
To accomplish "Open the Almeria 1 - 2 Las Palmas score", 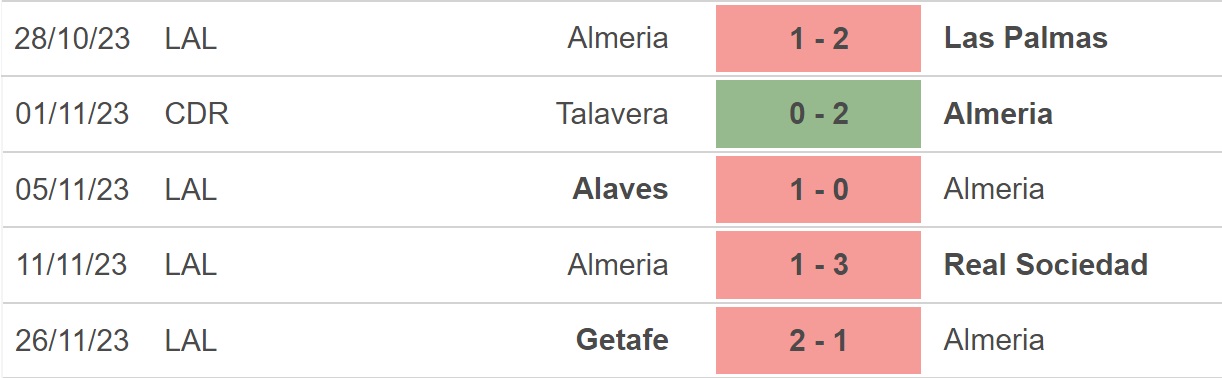I will [x=818, y=38].
